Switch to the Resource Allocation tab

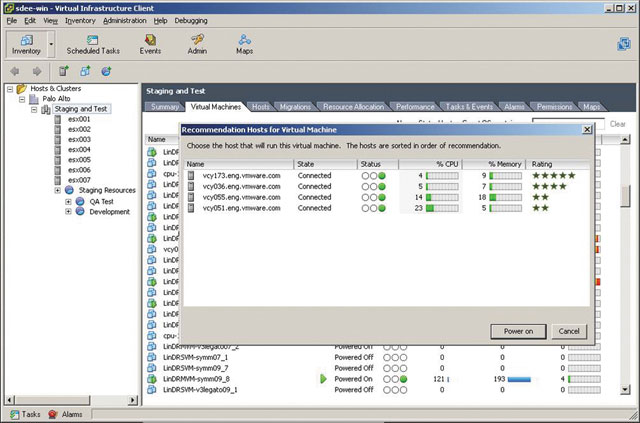pos(353,107)
